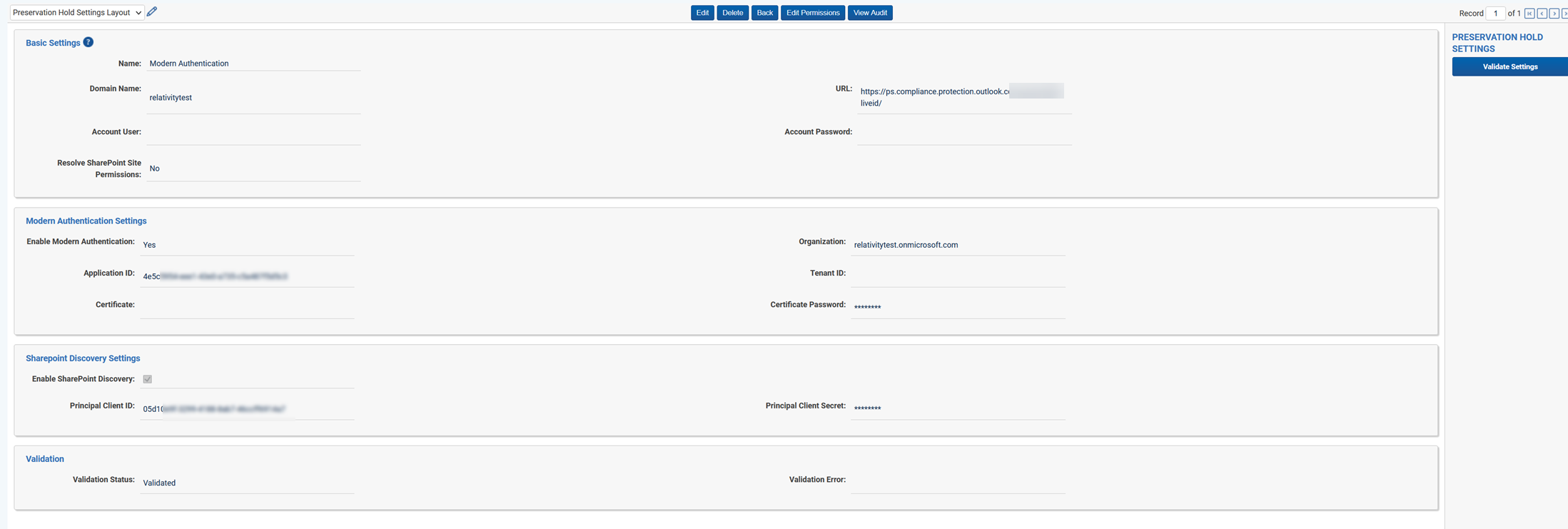The image size is (1568, 529).
Task: Advance to the next record
Action: [x=1554, y=14]
